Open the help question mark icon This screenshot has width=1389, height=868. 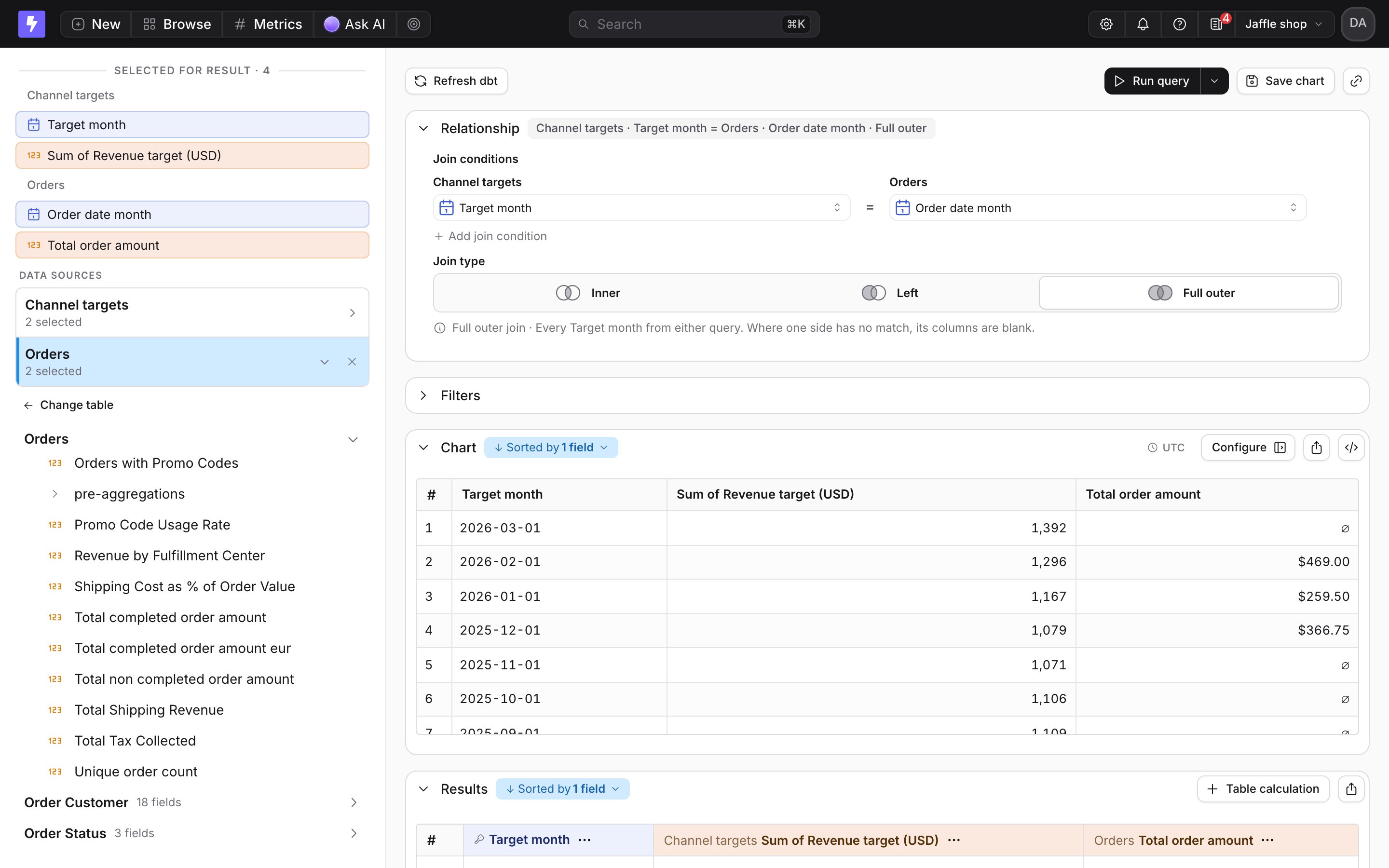click(x=1180, y=24)
